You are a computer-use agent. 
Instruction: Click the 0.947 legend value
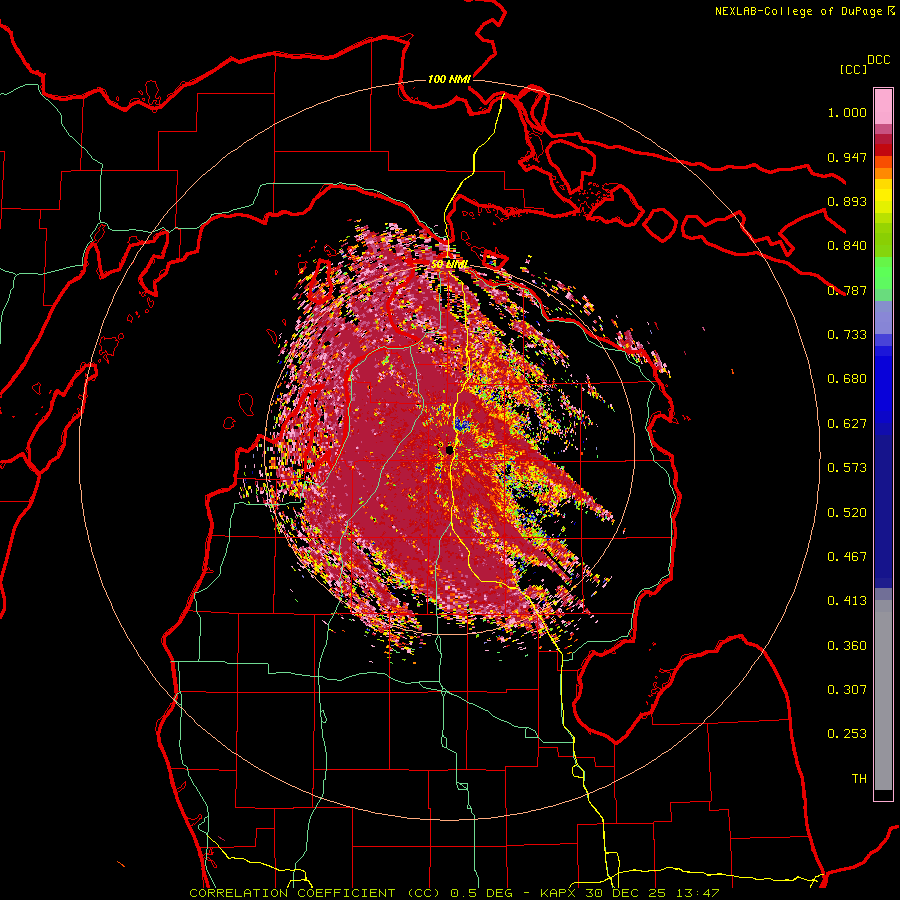847,157
